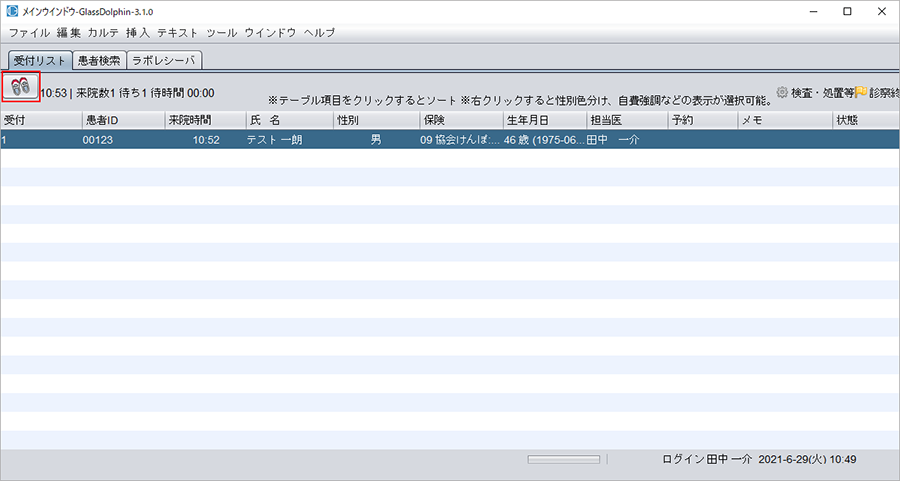
Task: Sort by the 担当医 column header
Action: click(x=627, y=120)
